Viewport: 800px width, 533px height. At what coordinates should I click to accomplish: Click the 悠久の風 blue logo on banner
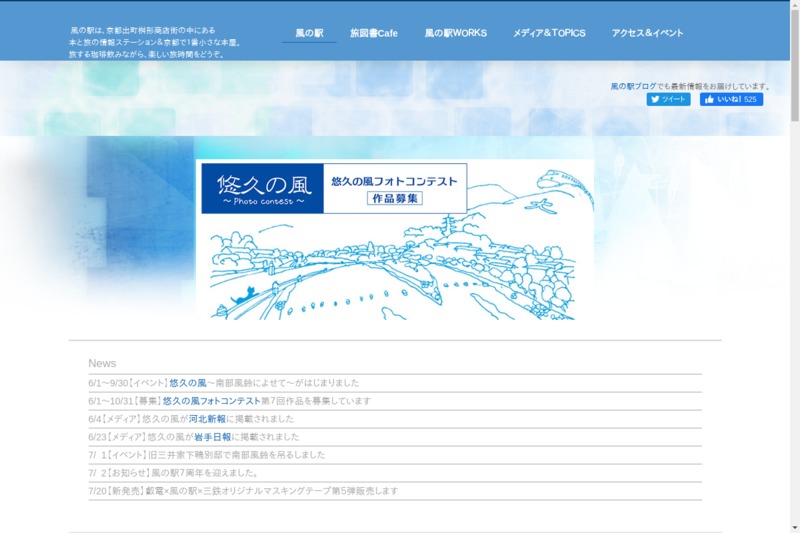262,188
